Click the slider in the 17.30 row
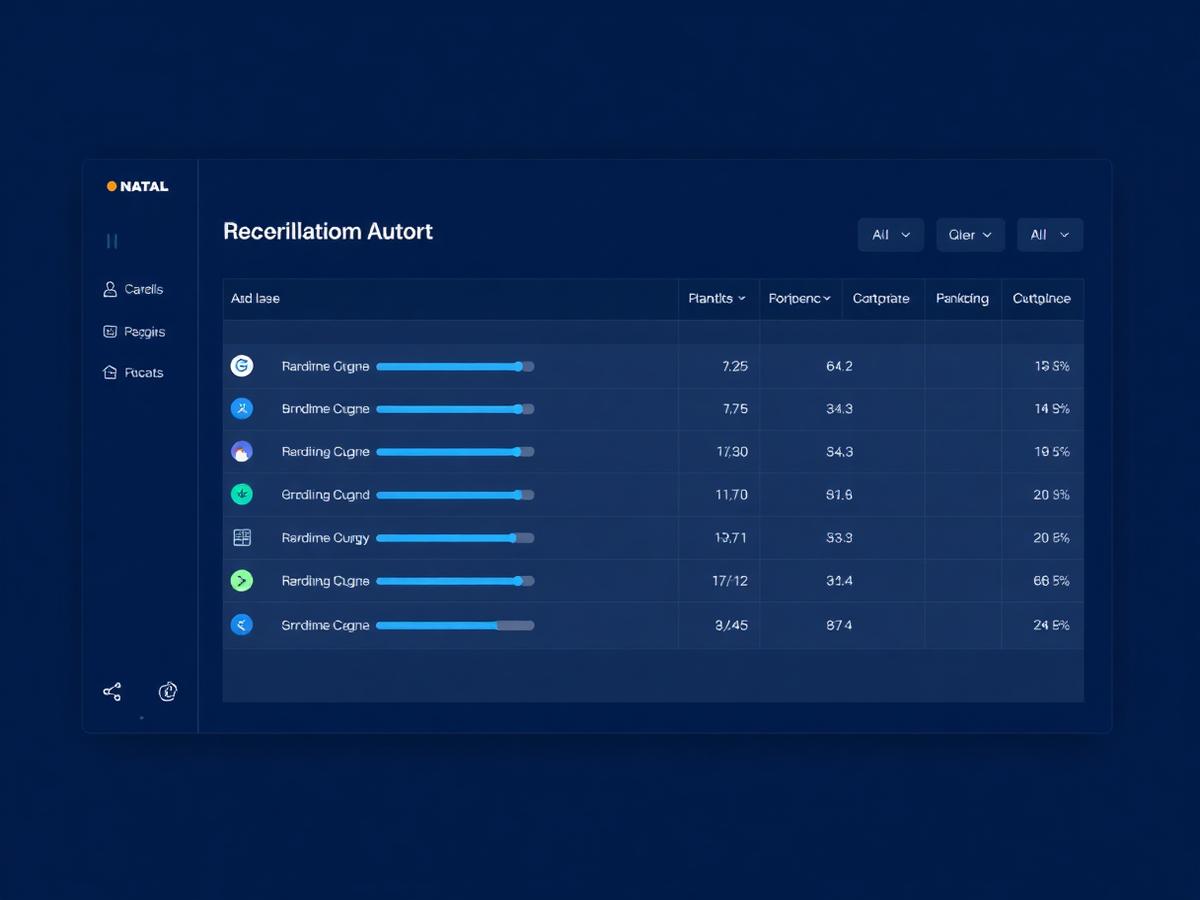 pyautogui.click(x=455, y=452)
